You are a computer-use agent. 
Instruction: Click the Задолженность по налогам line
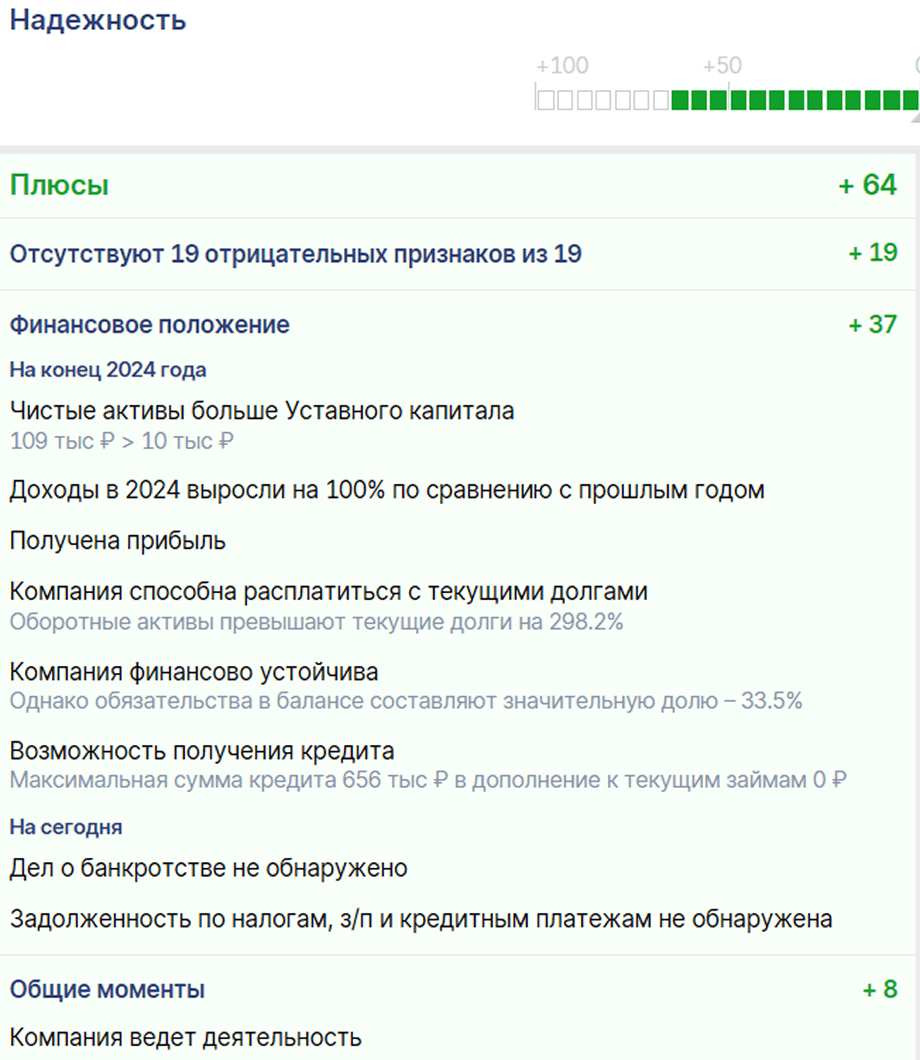[421, 919]
